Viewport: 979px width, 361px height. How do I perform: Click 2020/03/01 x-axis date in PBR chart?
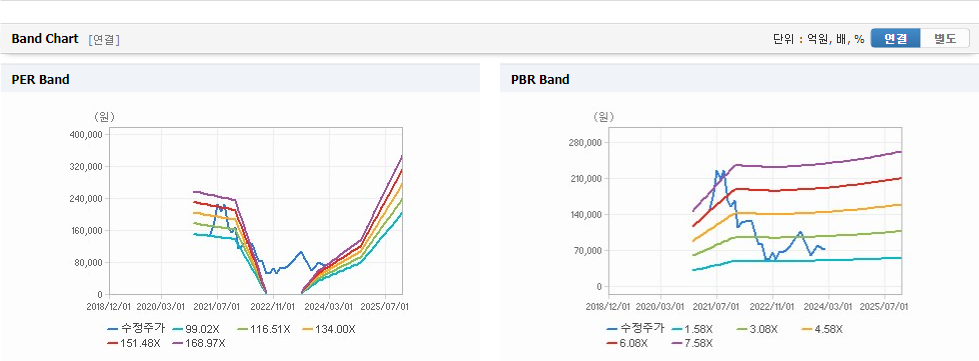tap(662, 307)
